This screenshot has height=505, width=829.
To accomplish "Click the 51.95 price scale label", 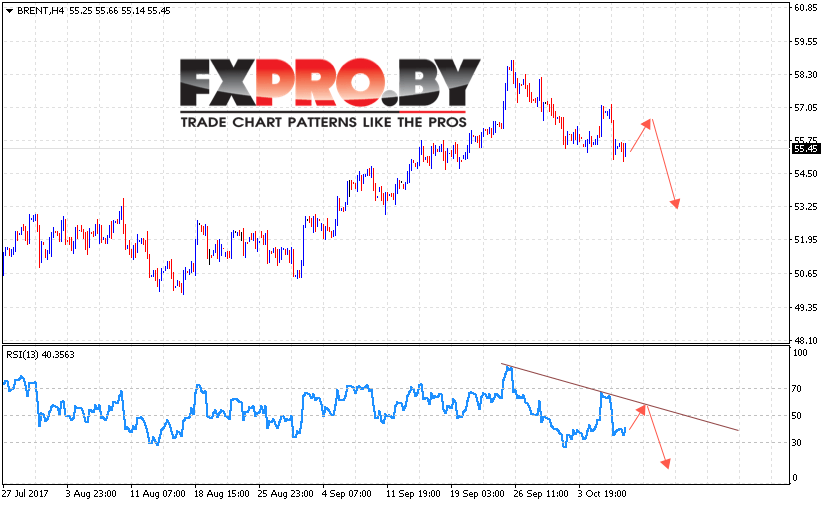I will pyautogui.click(x=806, y=240).
